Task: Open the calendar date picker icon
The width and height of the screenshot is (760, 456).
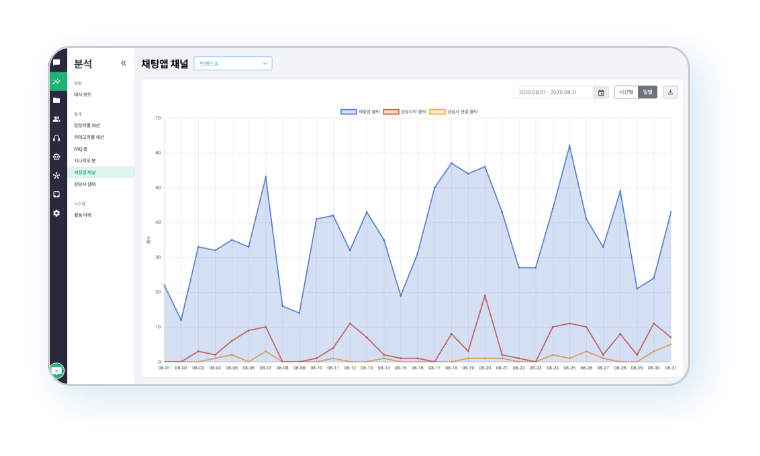Action: click(601, 92)
